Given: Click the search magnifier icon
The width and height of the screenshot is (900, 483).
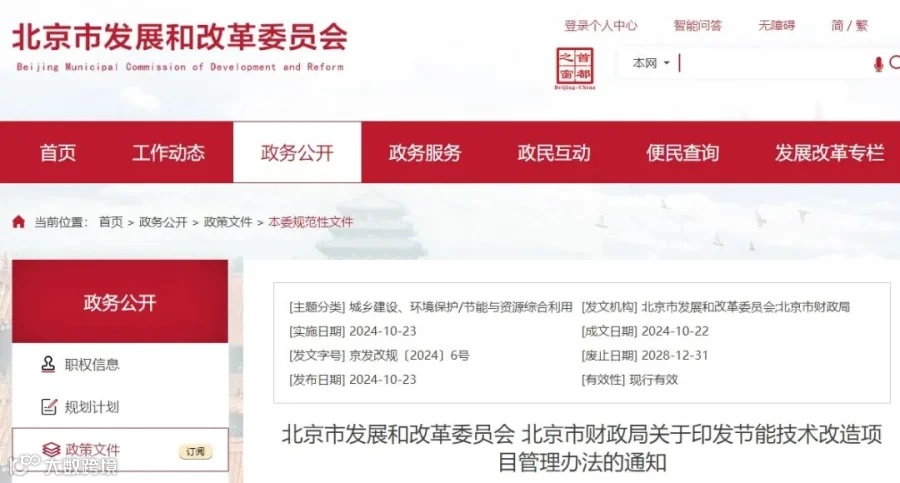Looking at the screenshot, I should point(895,63).
